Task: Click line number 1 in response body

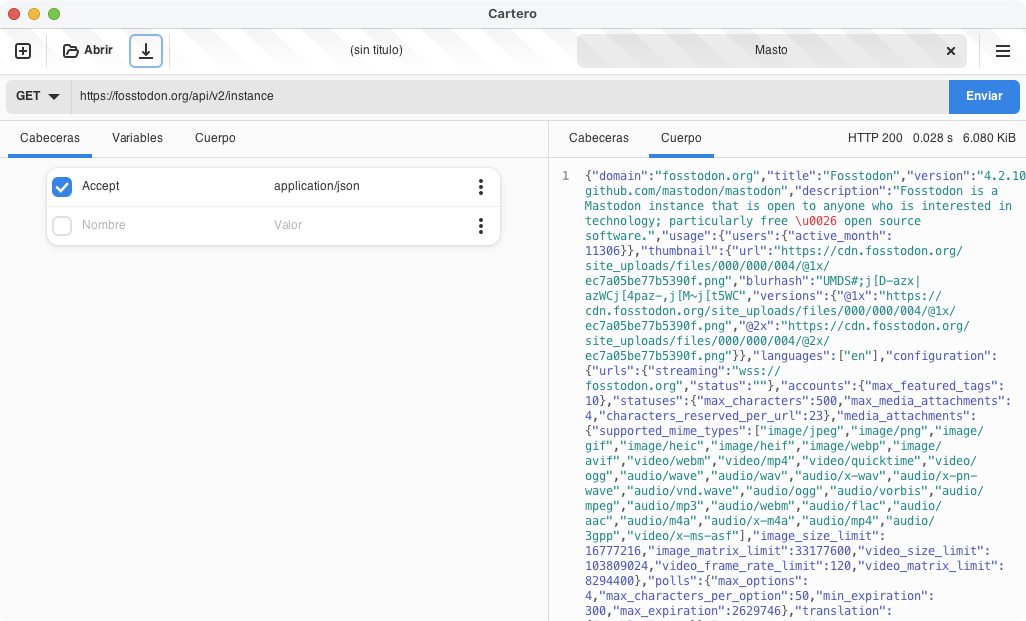Action: [x=566, y=176]
